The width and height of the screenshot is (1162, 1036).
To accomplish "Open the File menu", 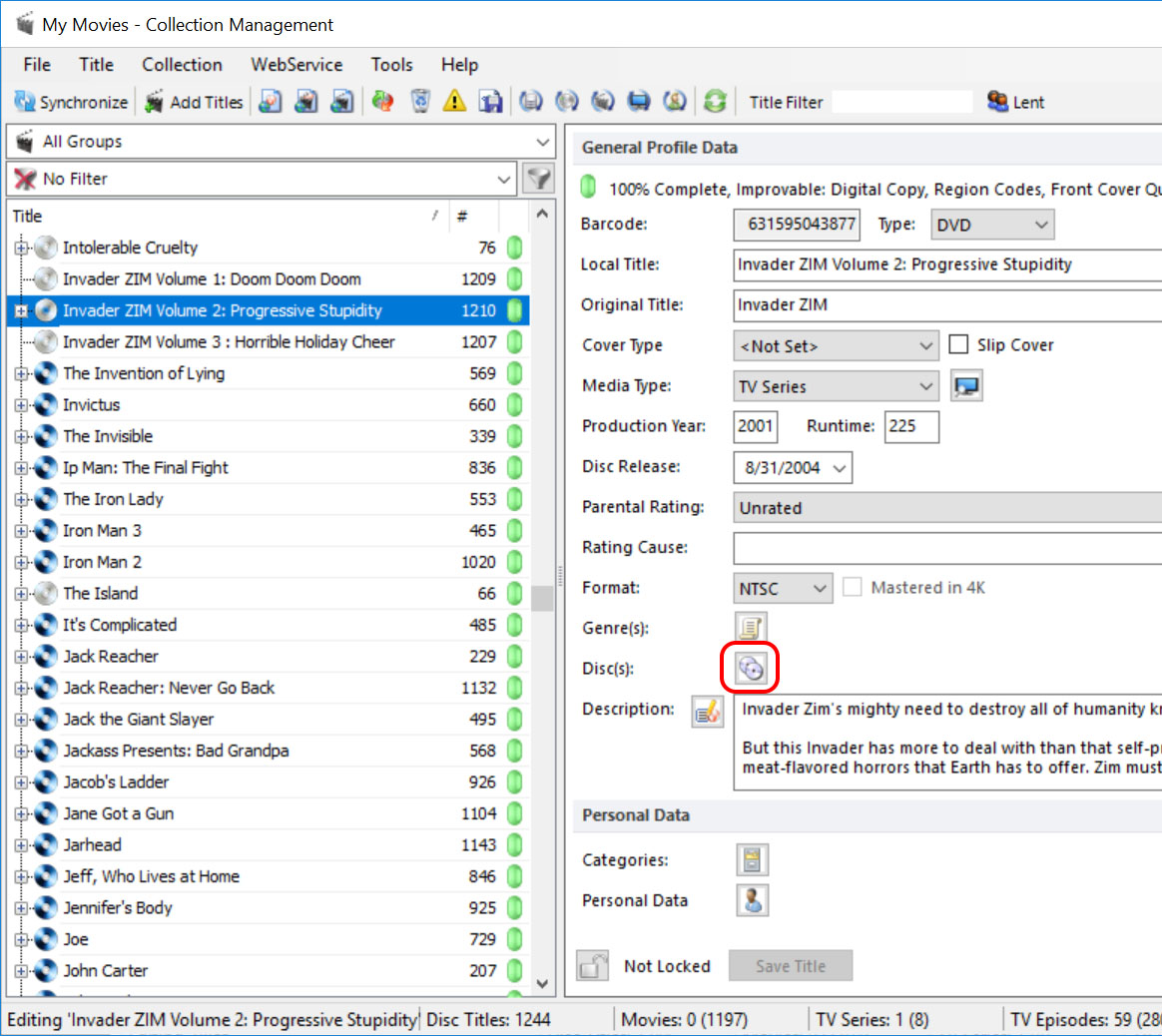I will click(x=37, y=65).
